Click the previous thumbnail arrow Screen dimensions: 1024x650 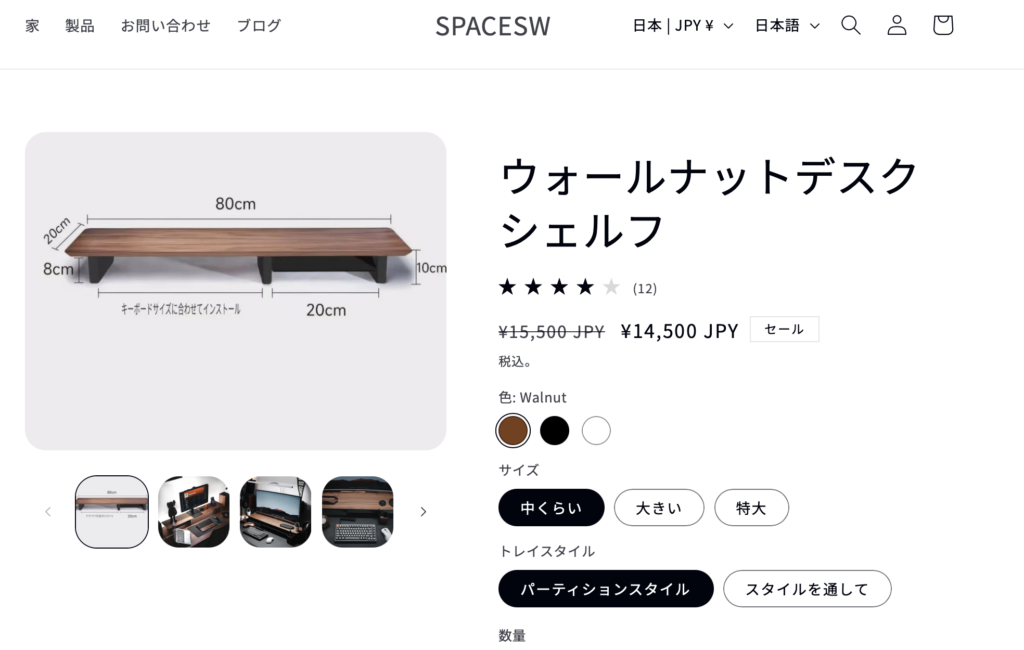point(48,512)
